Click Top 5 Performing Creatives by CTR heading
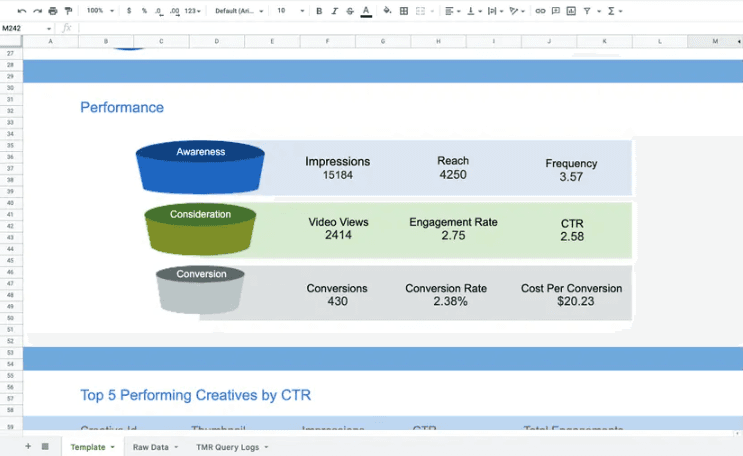The image size is (743, 456). click(x=196, y=395)
